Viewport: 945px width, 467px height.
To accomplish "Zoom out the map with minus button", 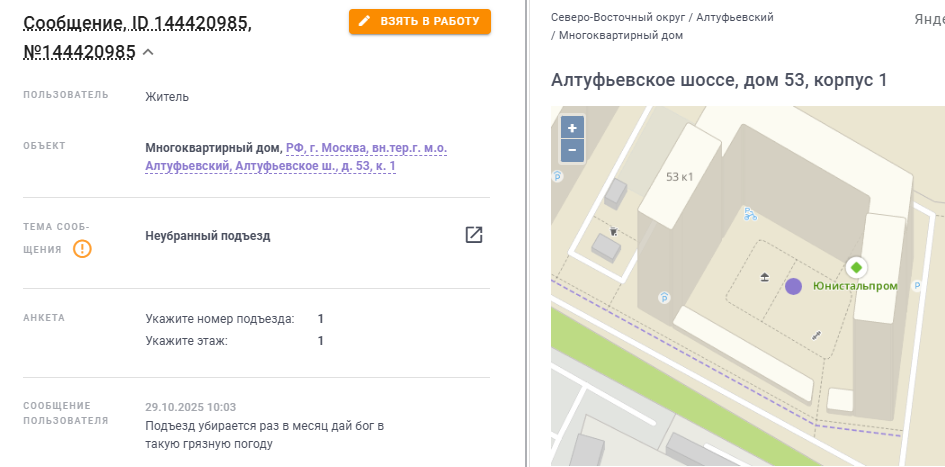I will (x=572, y=150).
